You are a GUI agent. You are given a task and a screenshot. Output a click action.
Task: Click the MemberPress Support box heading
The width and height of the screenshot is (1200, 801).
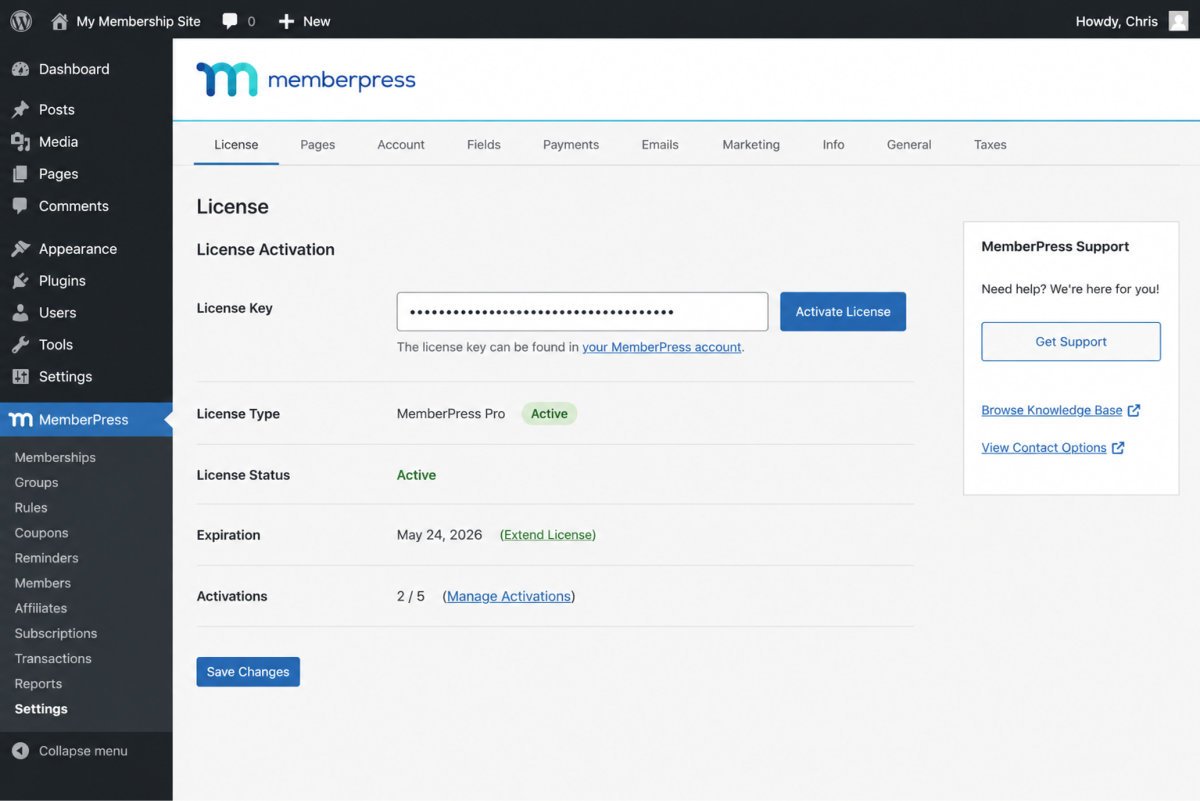[1055, 247]
